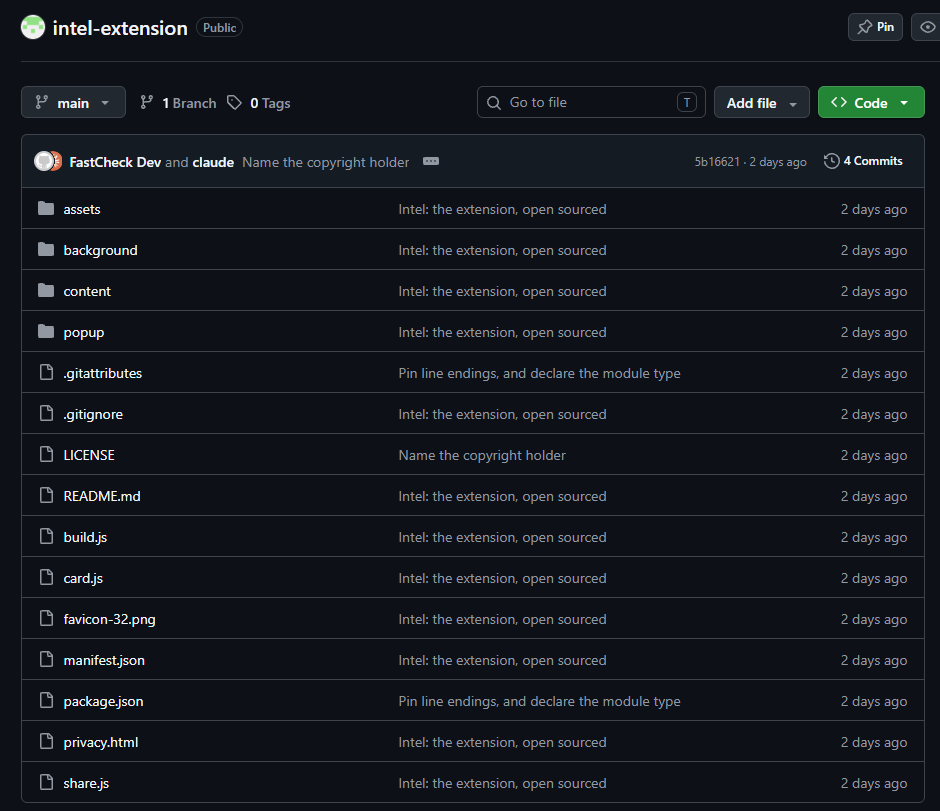The width and height of the screenshot is (940, 811).
Task: Click the background folder icon
Action: [x=46, y=249]
